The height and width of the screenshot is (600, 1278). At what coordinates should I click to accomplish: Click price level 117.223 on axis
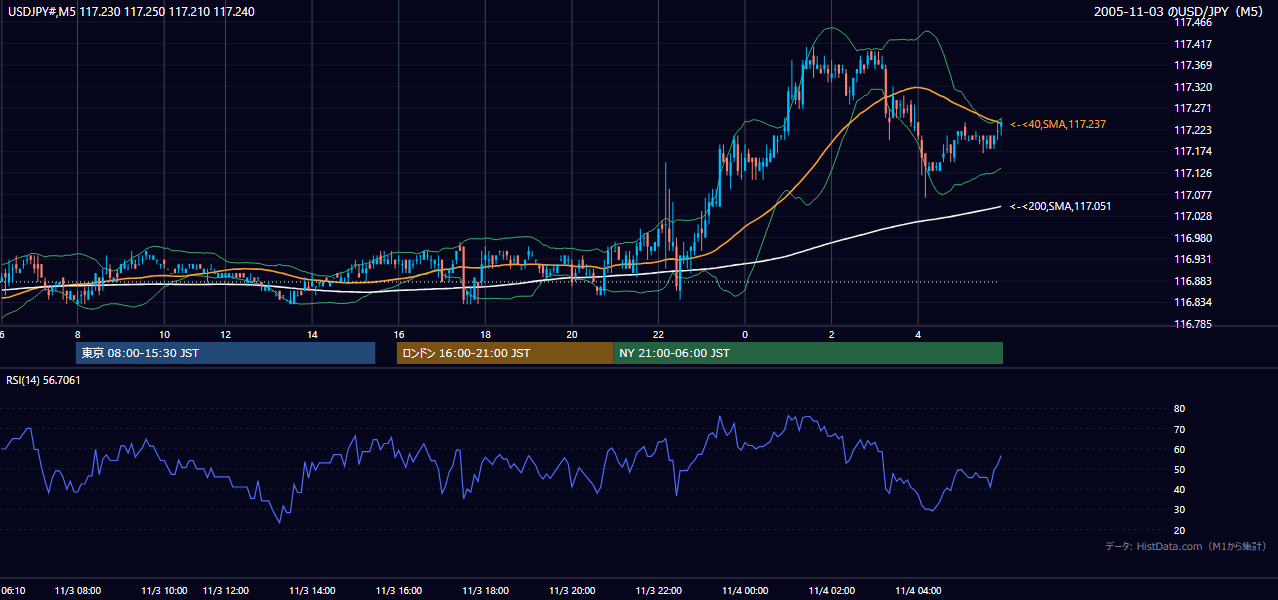tap(1193, 130)
